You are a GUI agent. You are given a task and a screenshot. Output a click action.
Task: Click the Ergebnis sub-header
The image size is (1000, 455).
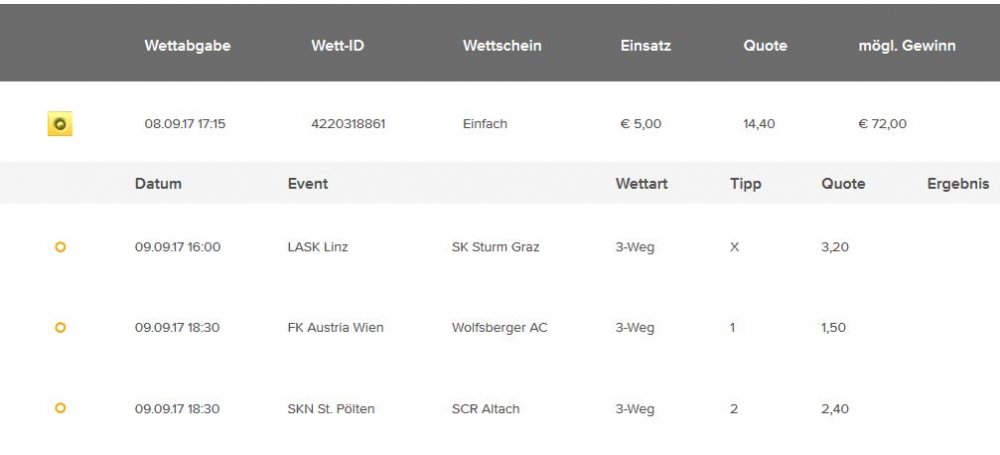958,184
